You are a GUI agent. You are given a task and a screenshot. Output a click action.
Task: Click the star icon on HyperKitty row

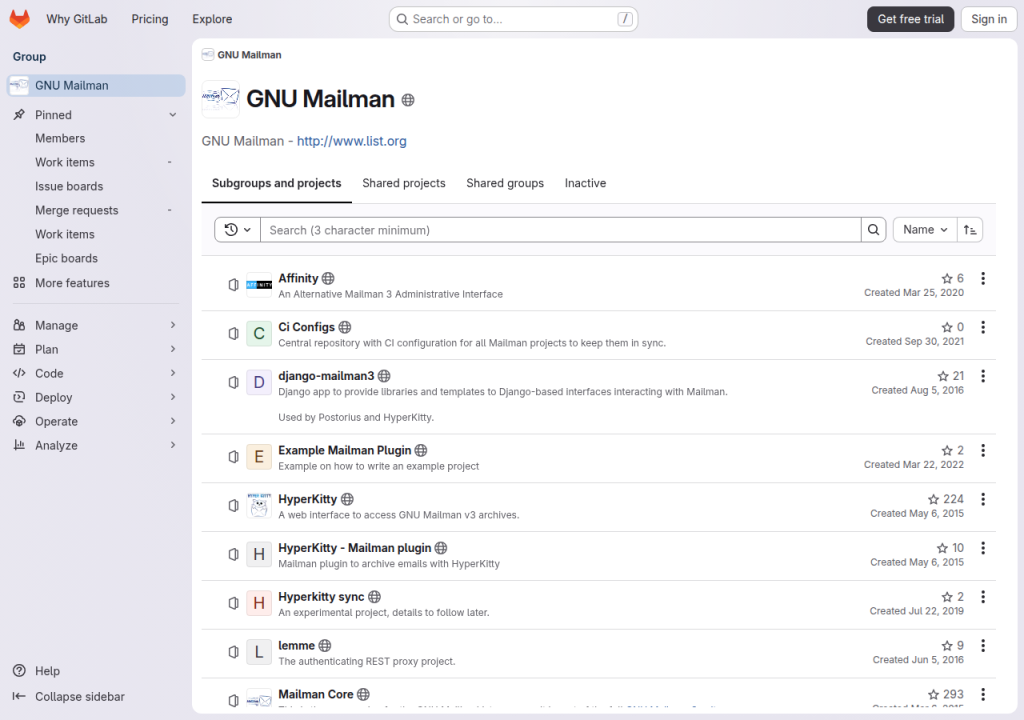pos(933,500)
